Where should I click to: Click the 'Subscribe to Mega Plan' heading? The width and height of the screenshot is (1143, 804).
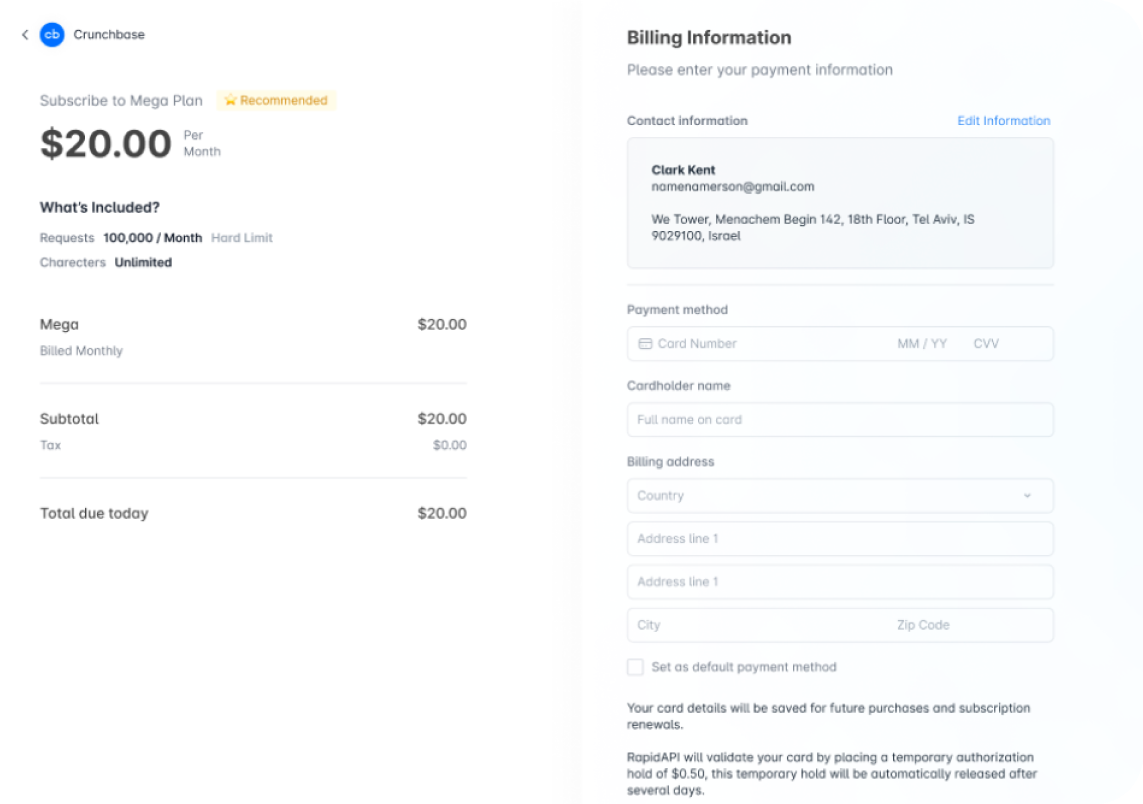pyautogui.click(x=120, y=100)
